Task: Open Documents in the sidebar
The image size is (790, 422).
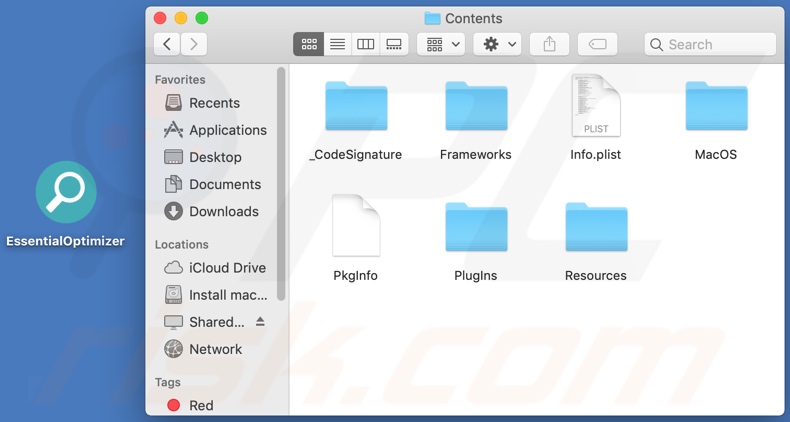Action: [x=214, y=185]
